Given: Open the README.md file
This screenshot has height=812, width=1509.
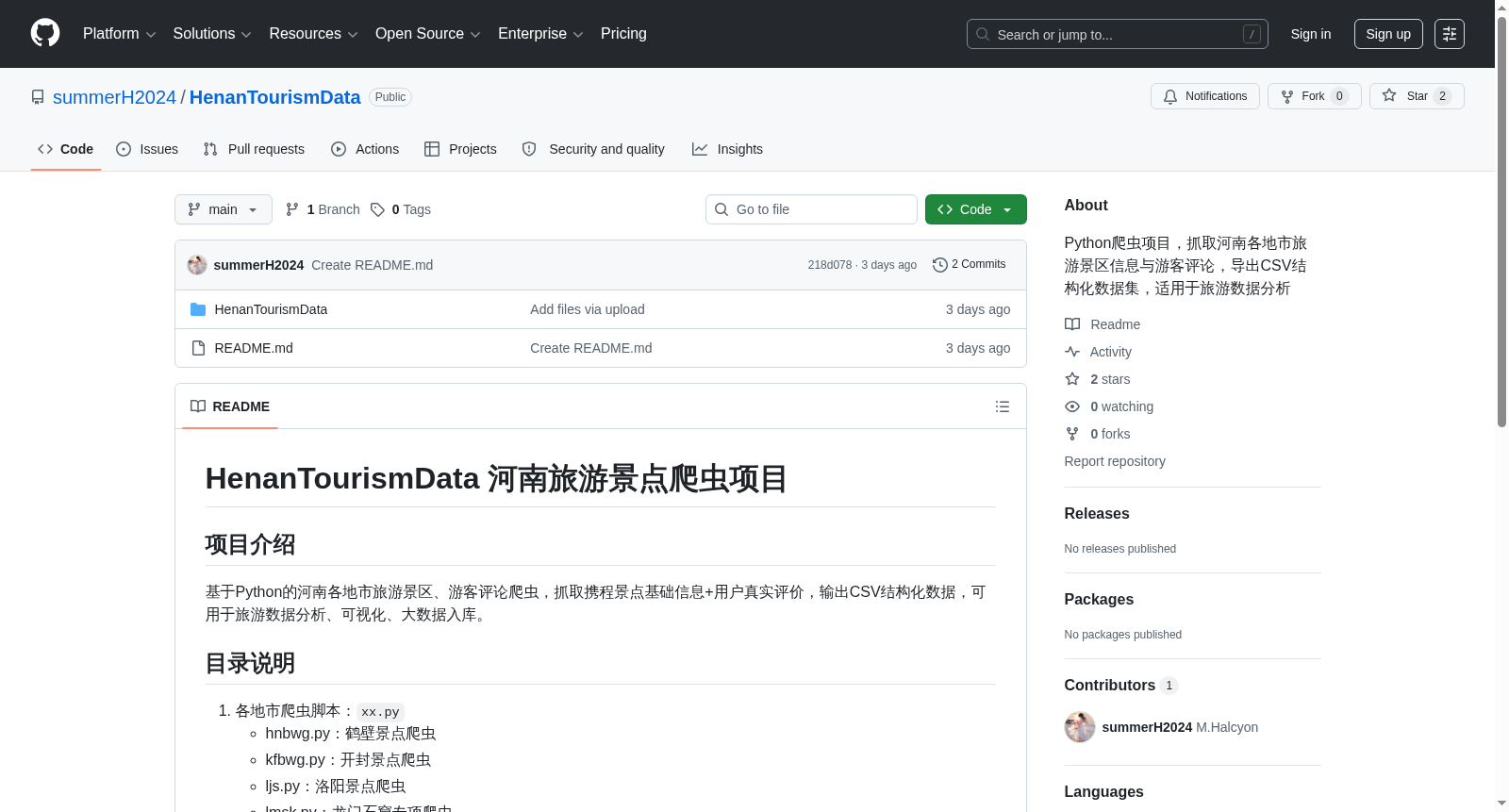Looking at the screenshot, I should click(254, 348).
